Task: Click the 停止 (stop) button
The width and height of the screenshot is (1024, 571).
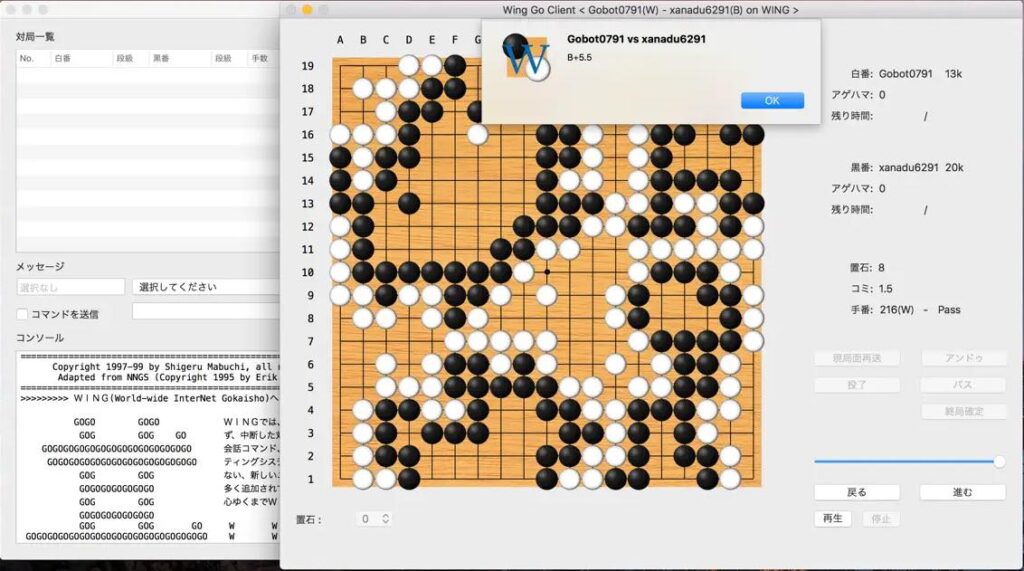Action: point(879,519)
